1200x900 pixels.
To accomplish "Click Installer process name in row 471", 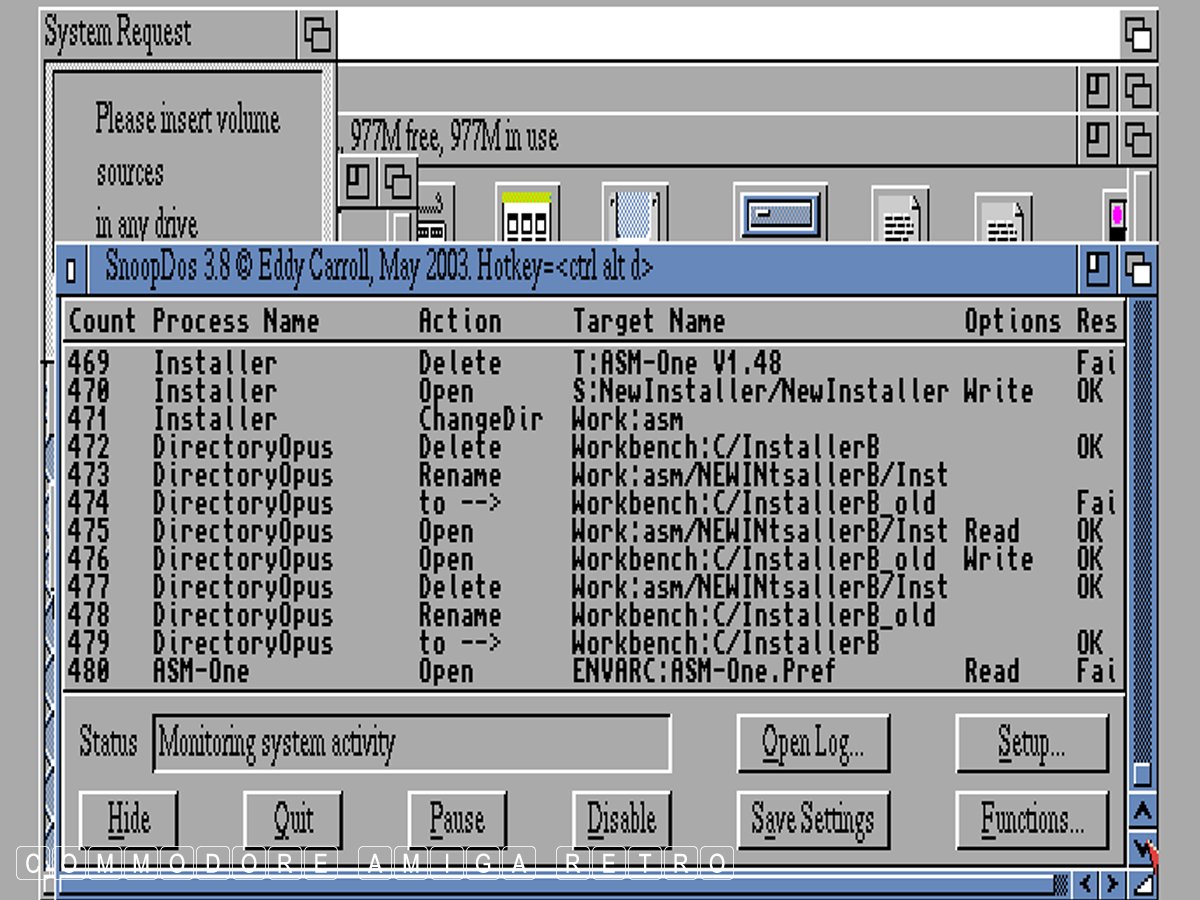I will pyautogui.click(x=215, y=419).
